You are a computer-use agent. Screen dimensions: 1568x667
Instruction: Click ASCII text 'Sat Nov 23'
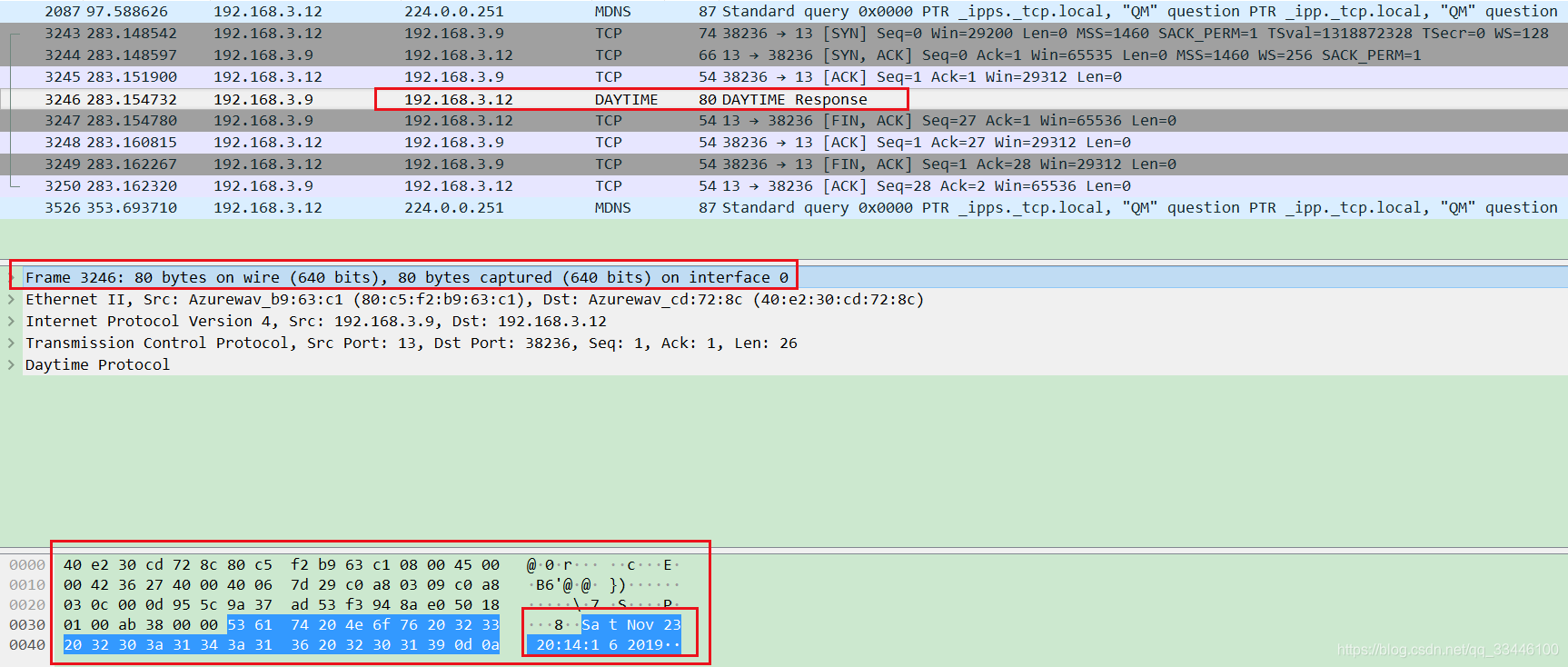(x=631, y=624)
